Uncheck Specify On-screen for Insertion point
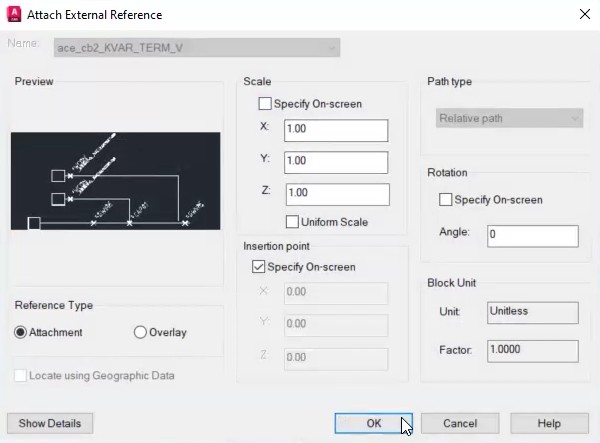600x443 pixels. tap(259, 267)
